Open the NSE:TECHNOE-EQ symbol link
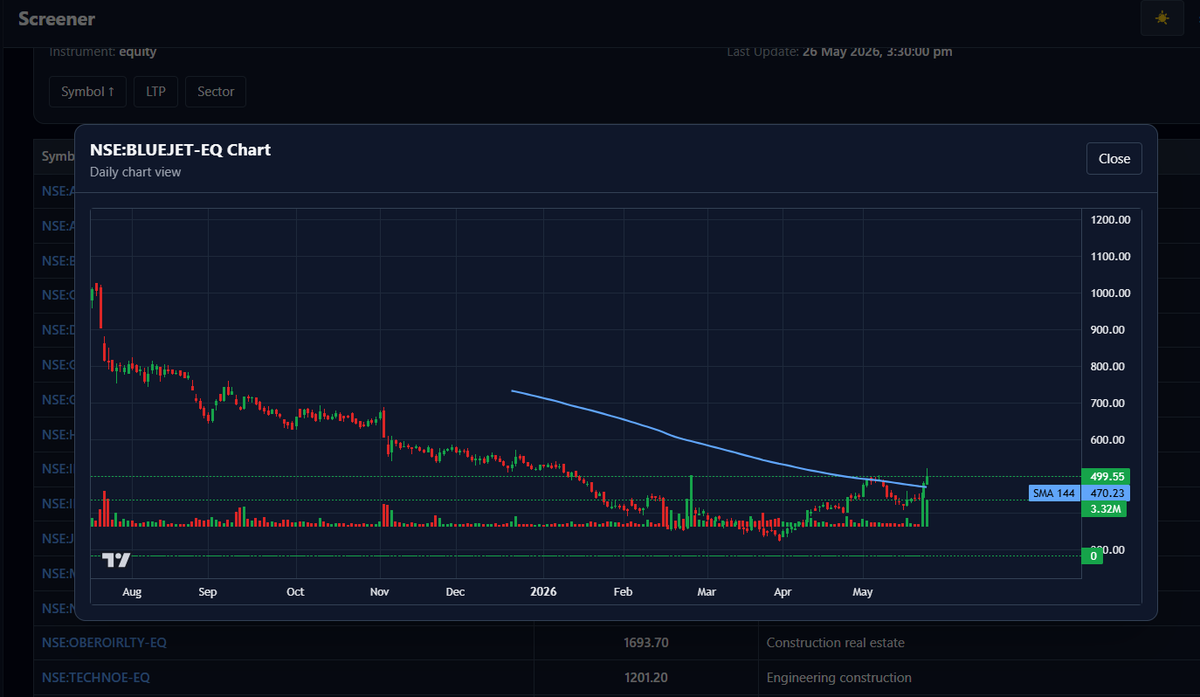The image size is (1200, 697). point(96,677)
